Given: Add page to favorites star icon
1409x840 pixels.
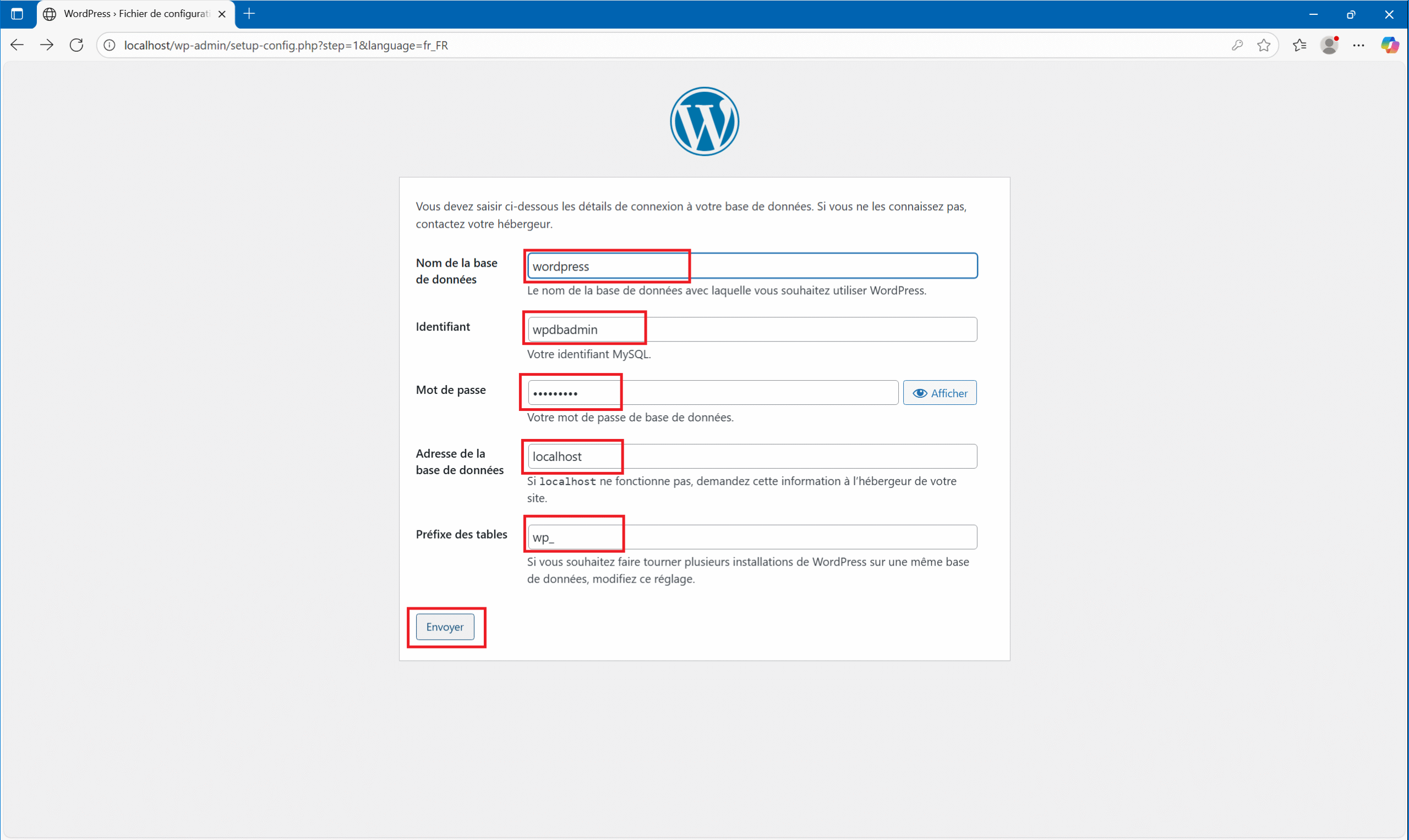Looking at the screenshot, I should 1264,45.
